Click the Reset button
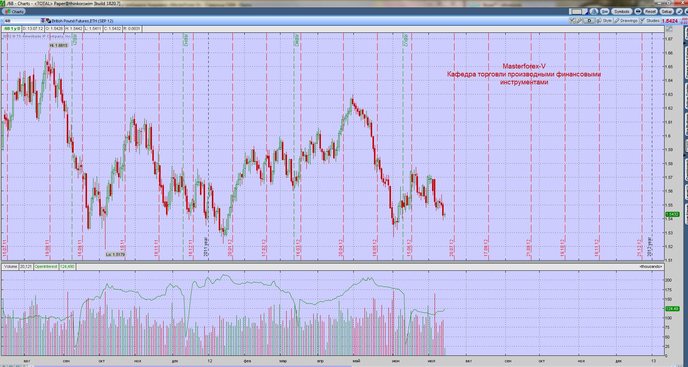 650,11
